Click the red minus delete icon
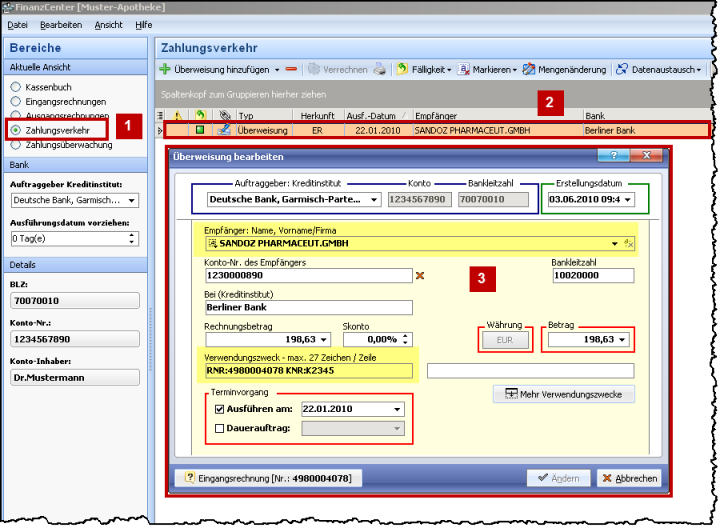Viewport: 719px width, 526px height. tap(291, 70)
